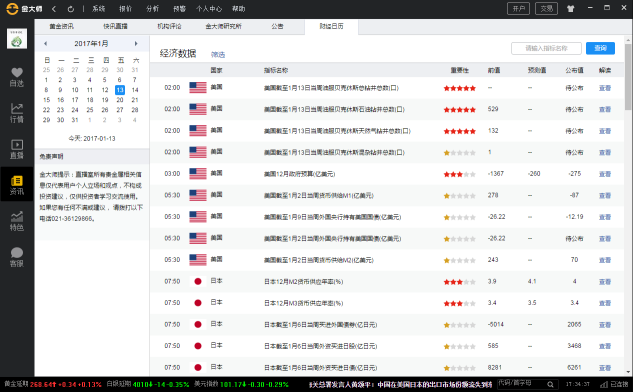Click the 免责声明 heading

(x=51, y=156)
